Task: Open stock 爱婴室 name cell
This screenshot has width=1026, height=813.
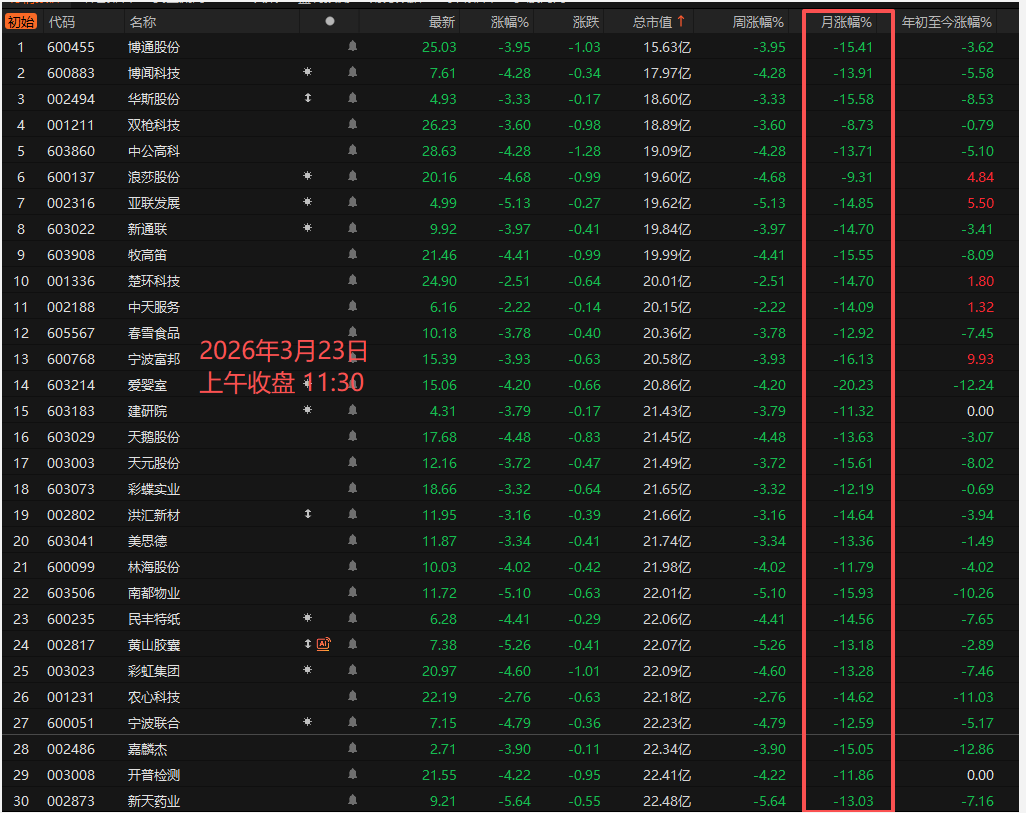Action: pyautogui.click(x=147, y=385)
